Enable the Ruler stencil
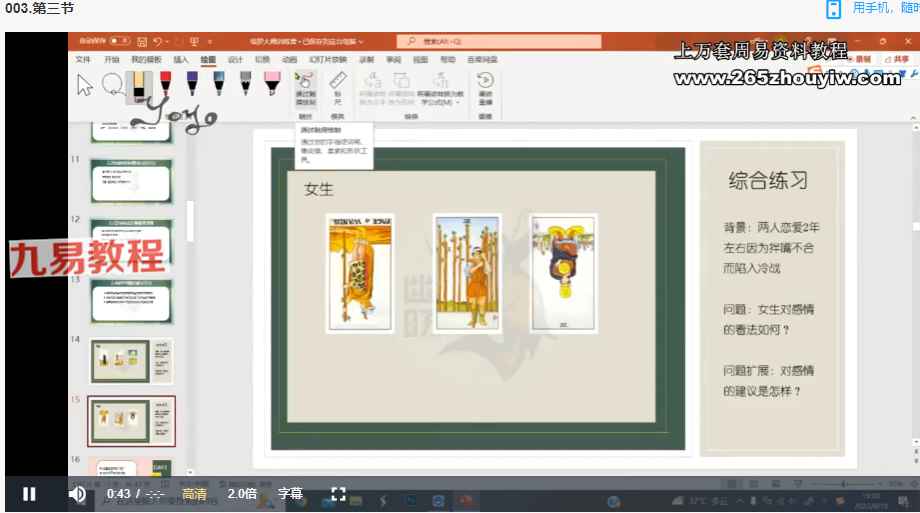This screenshot has height=513, width=920. click(x=337, y=89)
